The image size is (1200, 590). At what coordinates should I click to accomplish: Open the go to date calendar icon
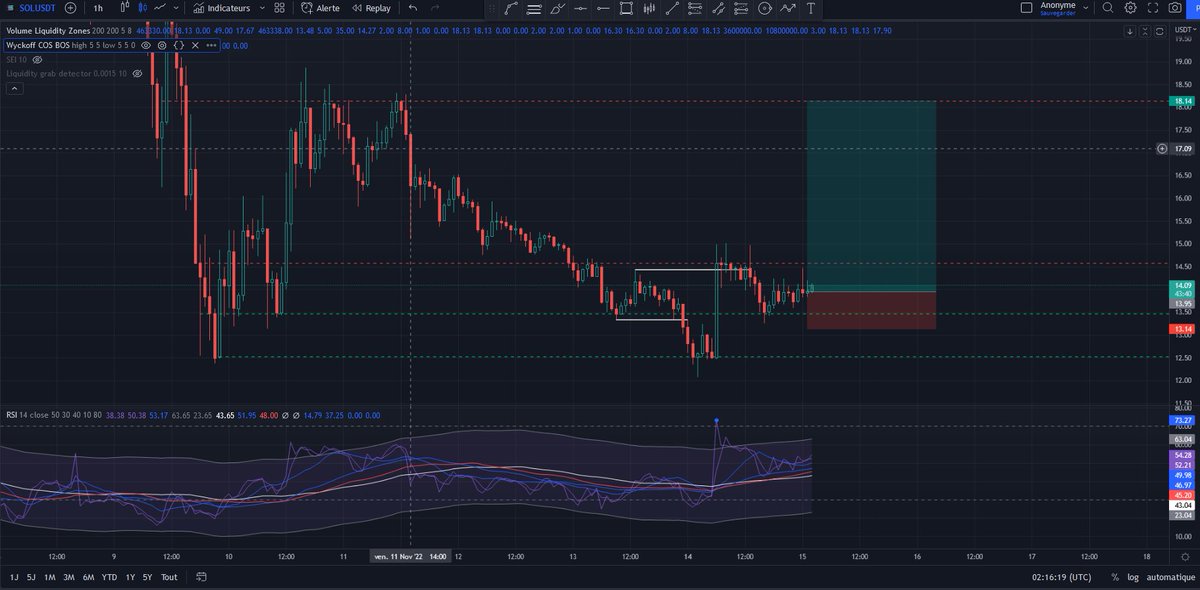point(202,577)
